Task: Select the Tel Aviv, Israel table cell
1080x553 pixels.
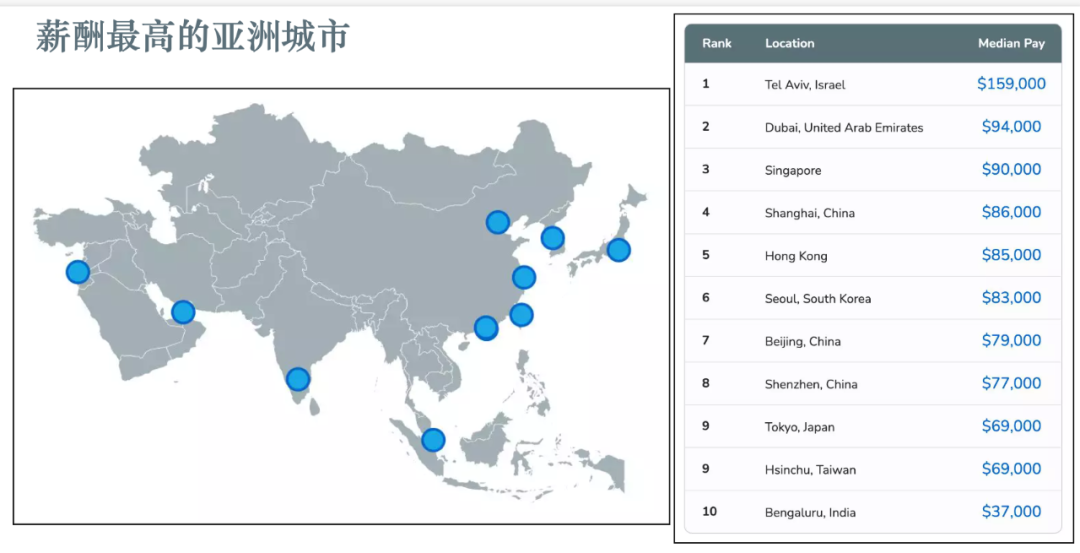Action: (x=804, y=85)
